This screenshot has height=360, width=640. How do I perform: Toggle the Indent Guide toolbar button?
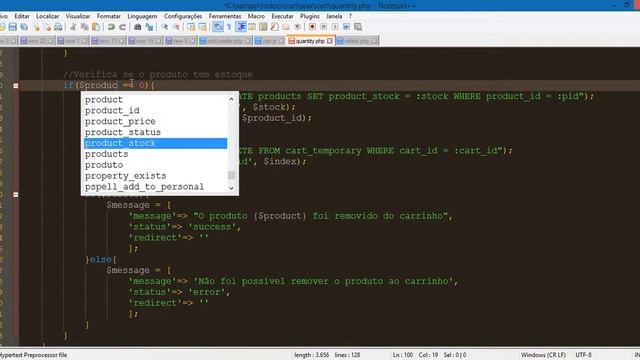[x=241, y=27]
